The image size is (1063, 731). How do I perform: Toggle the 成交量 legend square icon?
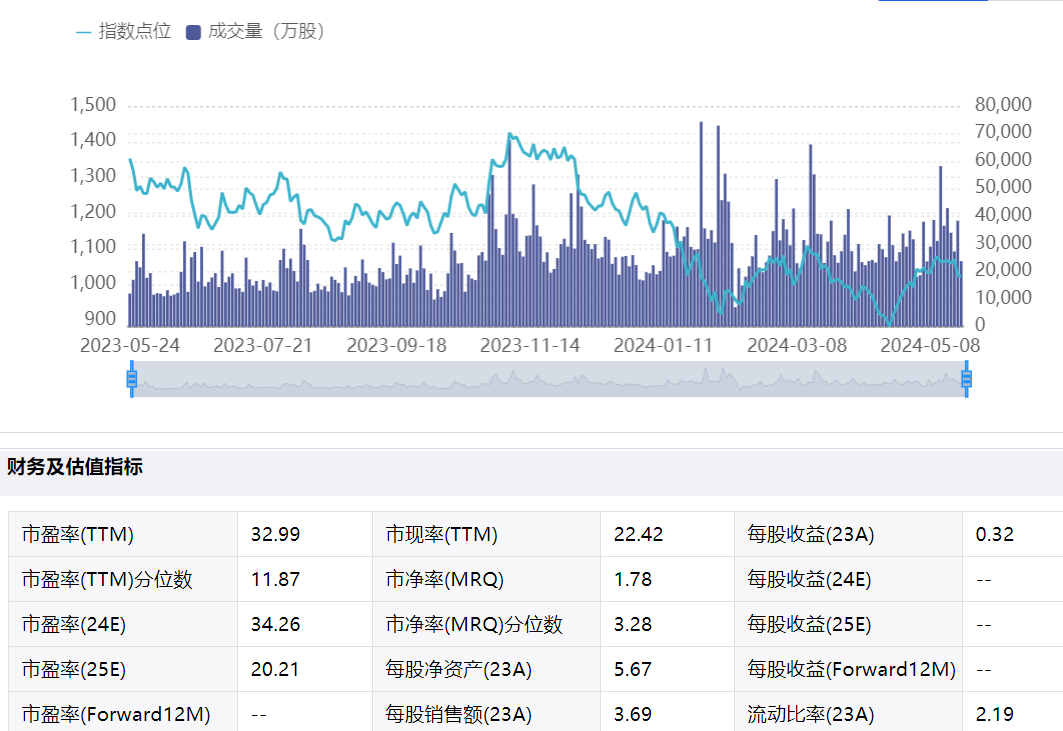[193, 32]
